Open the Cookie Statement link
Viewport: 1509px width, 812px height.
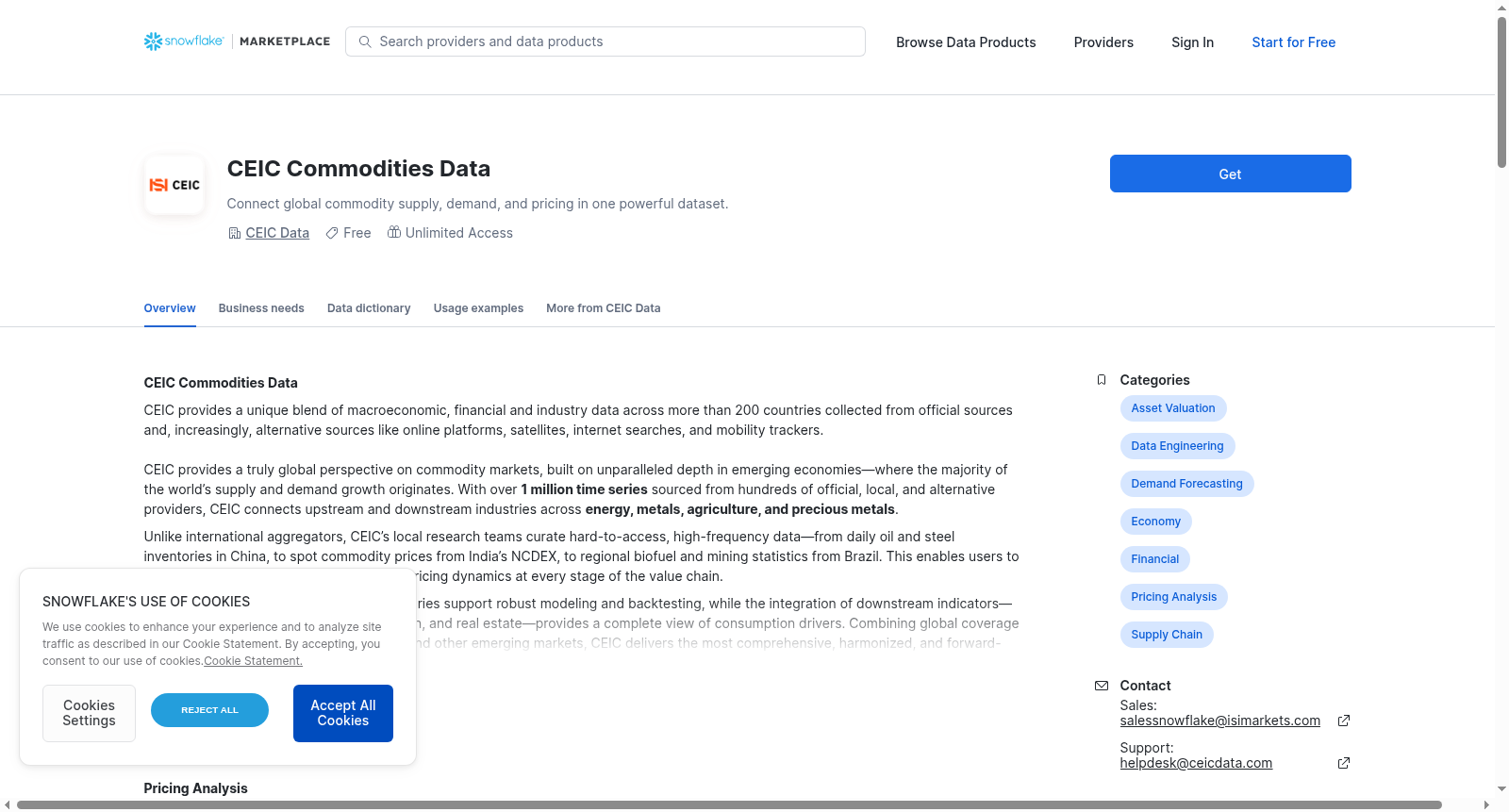coord(253,661)
